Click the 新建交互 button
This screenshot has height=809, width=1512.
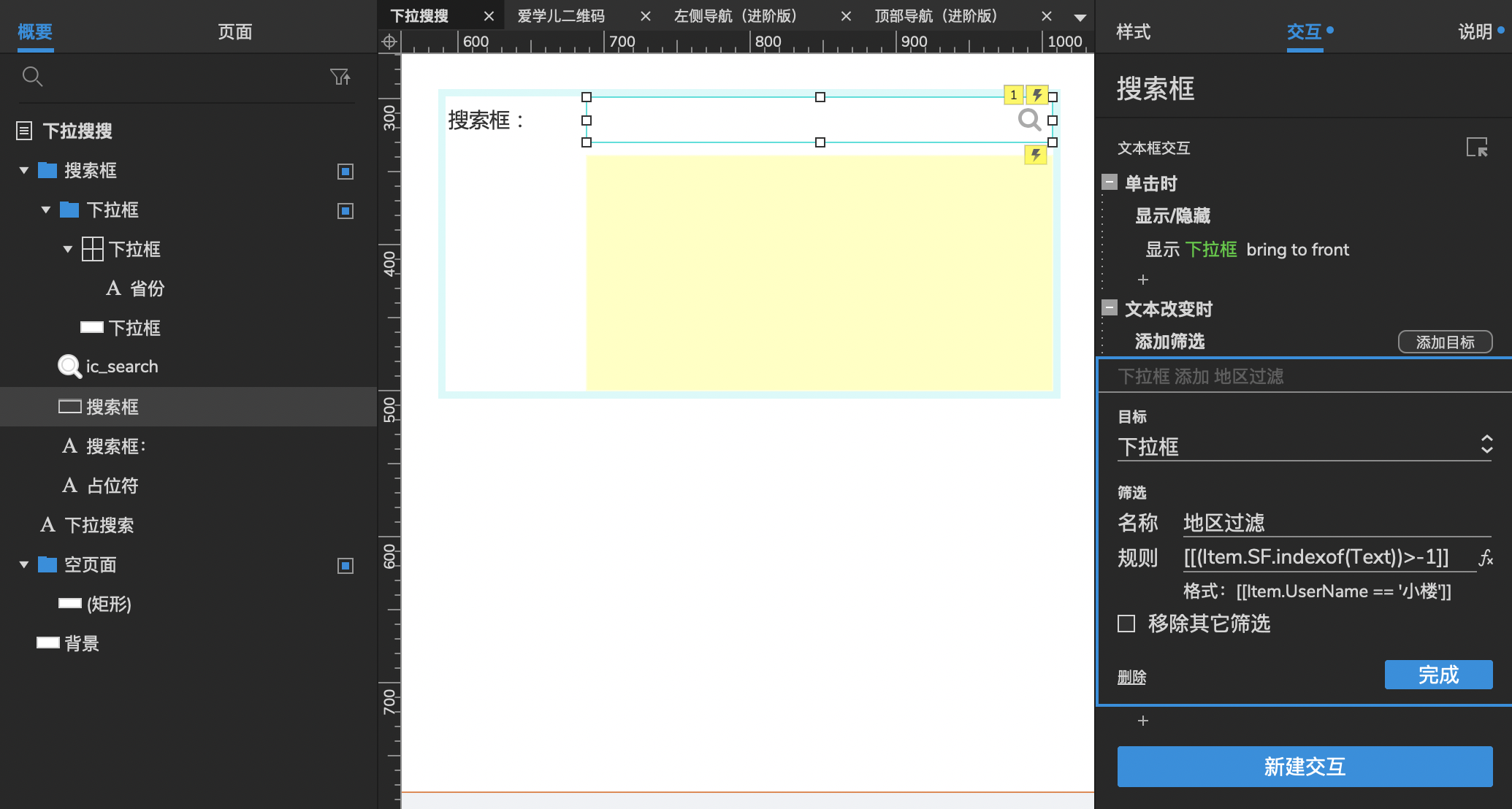[1305, 767]
